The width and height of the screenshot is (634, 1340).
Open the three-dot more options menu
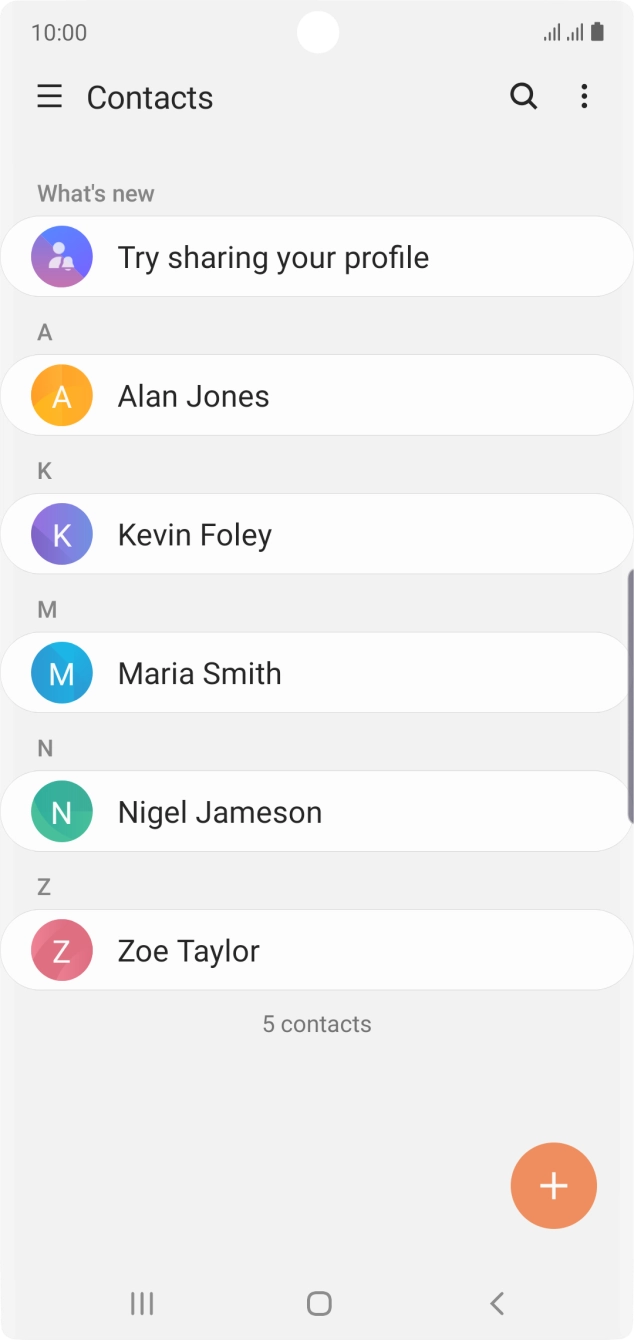coord(584,97)
